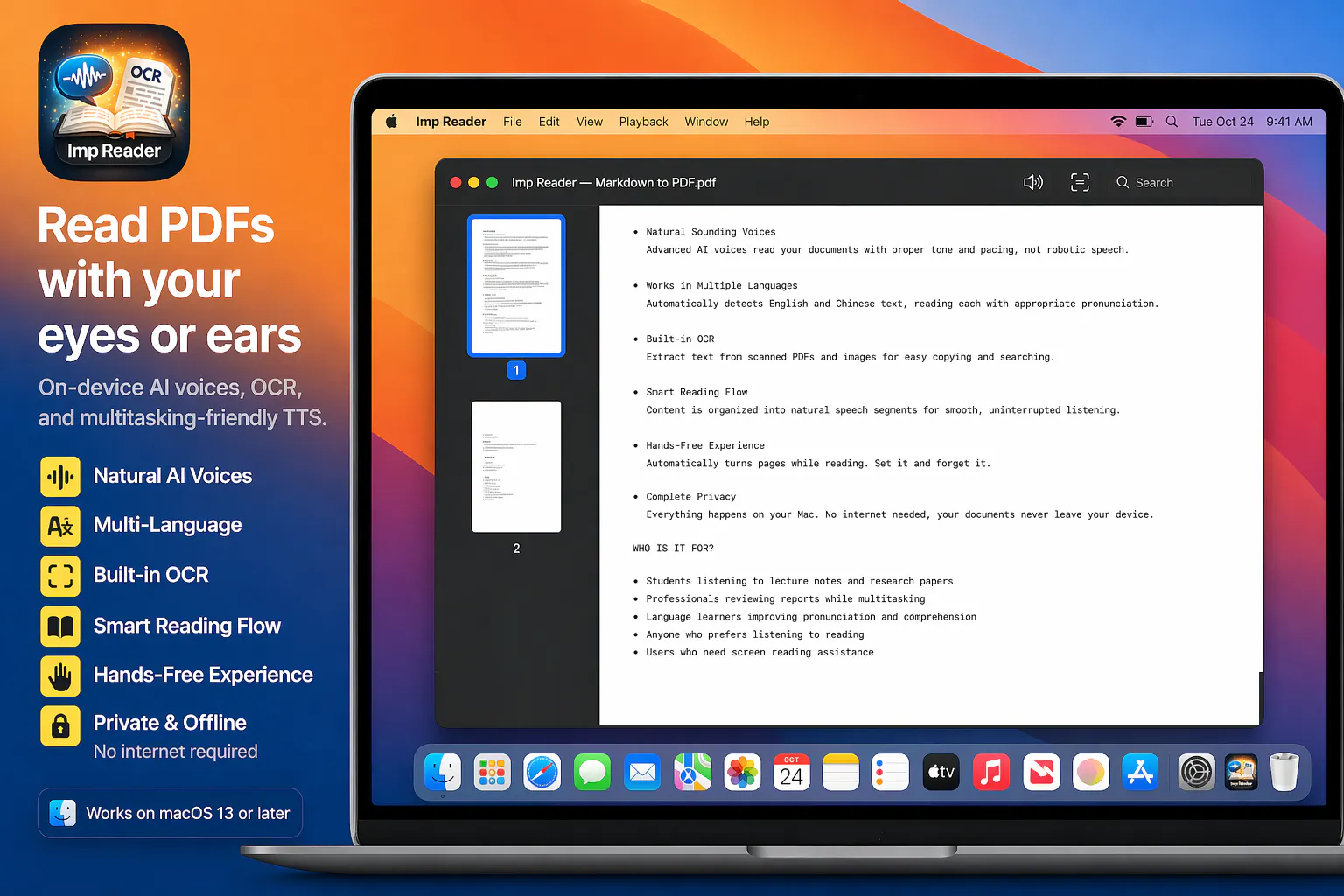
Task: Select the page 1 thumbnail in sidebar
Action: pos(516,285)
